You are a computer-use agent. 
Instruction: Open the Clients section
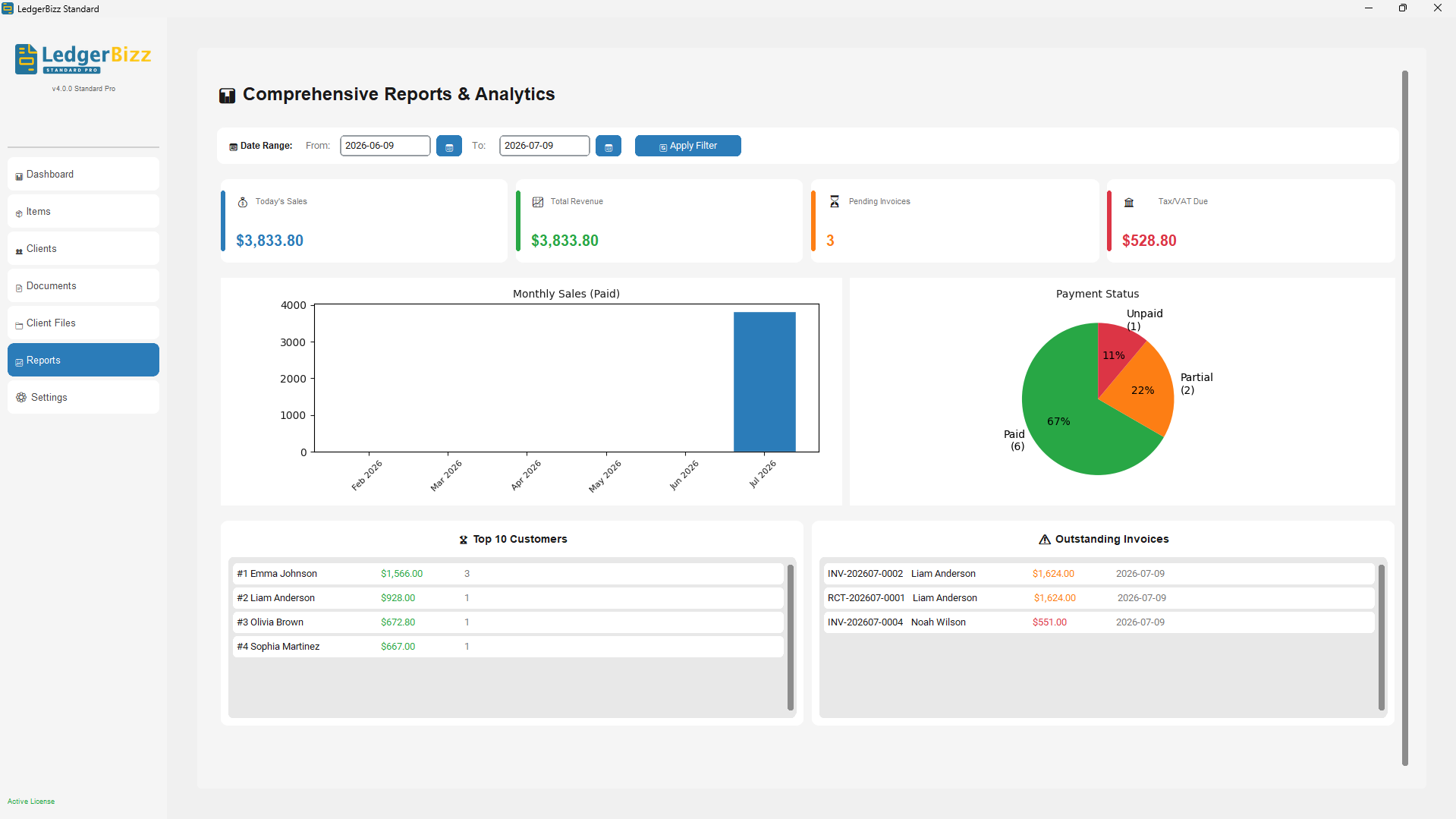83,248
